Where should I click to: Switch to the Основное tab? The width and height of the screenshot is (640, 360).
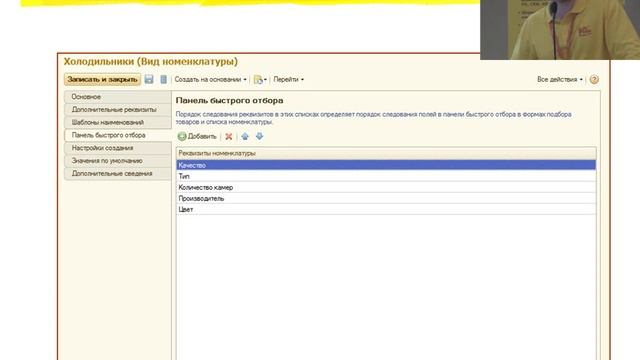(118, 97)
